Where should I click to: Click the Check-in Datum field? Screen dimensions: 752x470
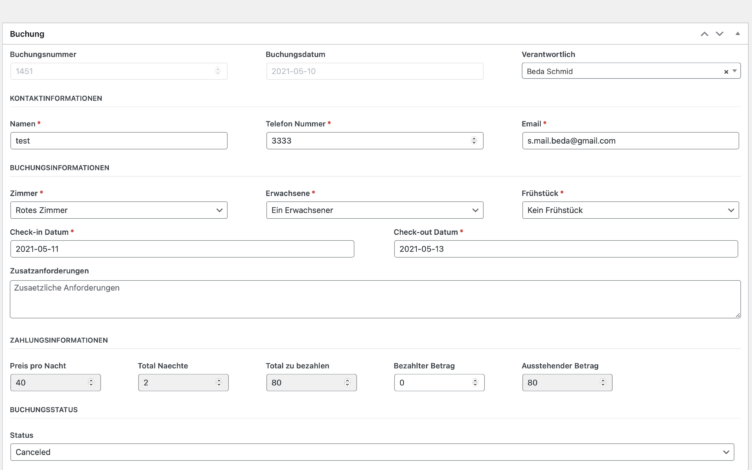click(x=182, y=249)
